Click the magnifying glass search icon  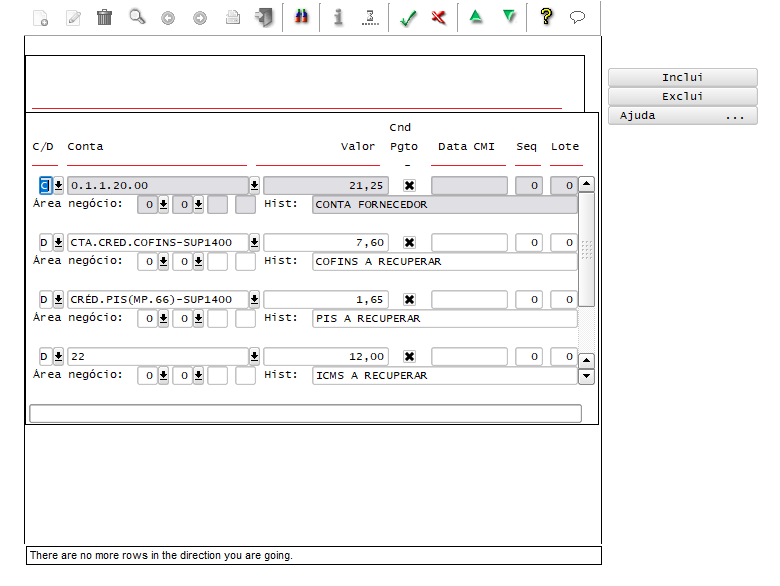click(x=137, y=17)
